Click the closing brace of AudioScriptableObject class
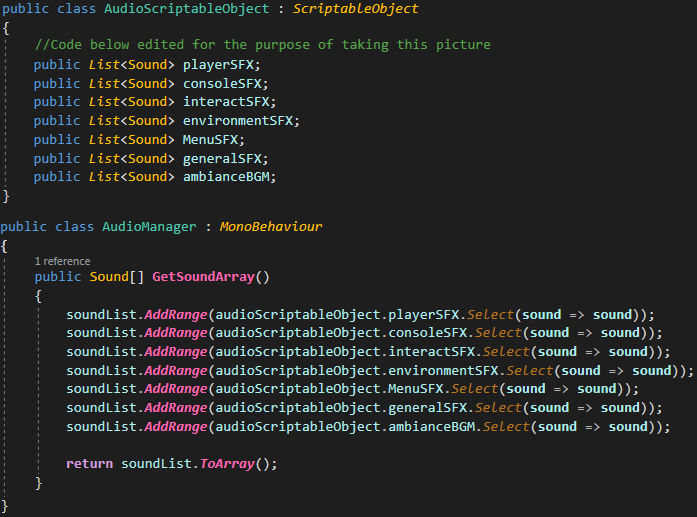Viewport: 697px width, 517px height. [x=5, y=196]
